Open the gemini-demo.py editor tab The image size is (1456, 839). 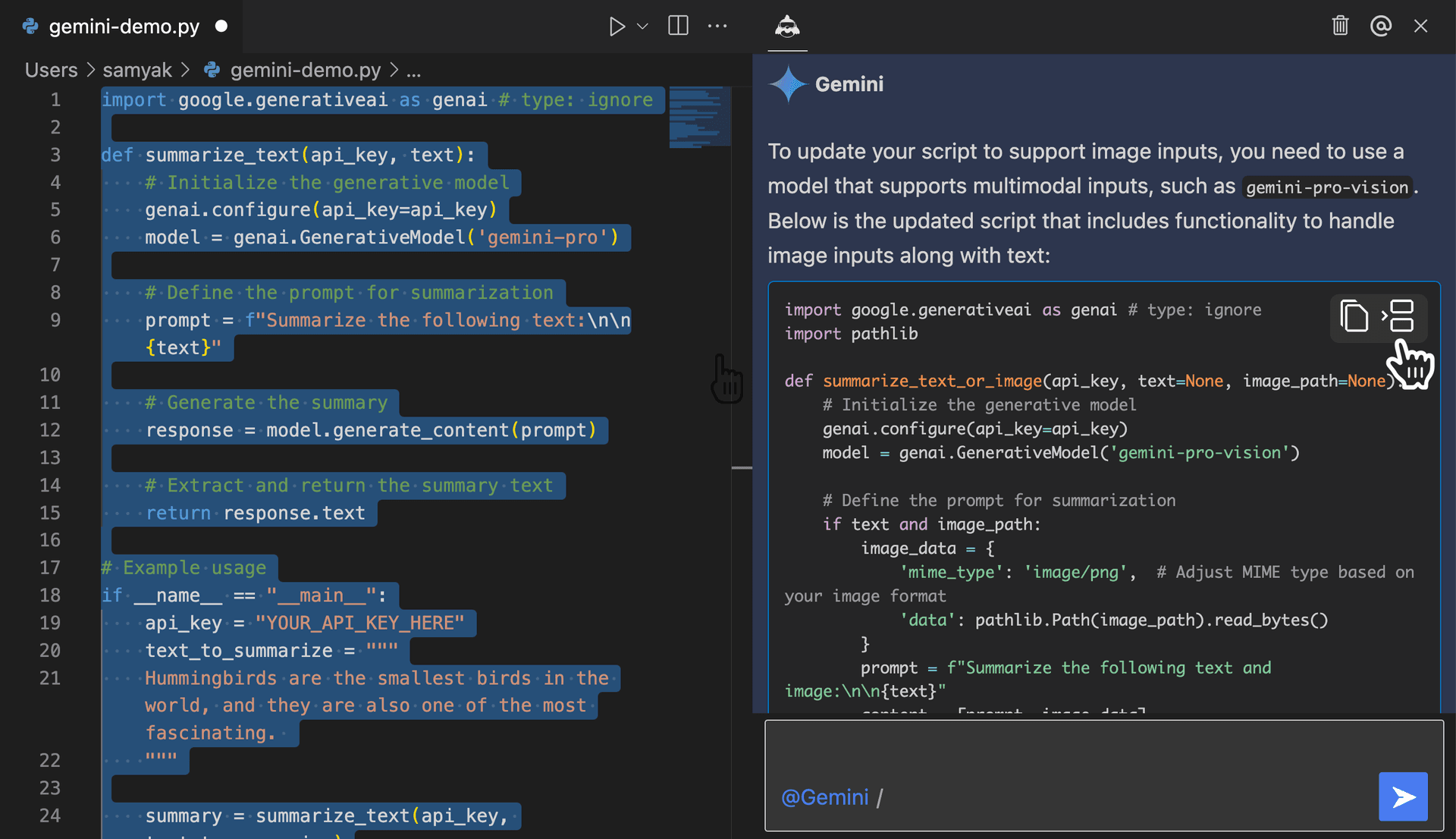pos(124,27)
